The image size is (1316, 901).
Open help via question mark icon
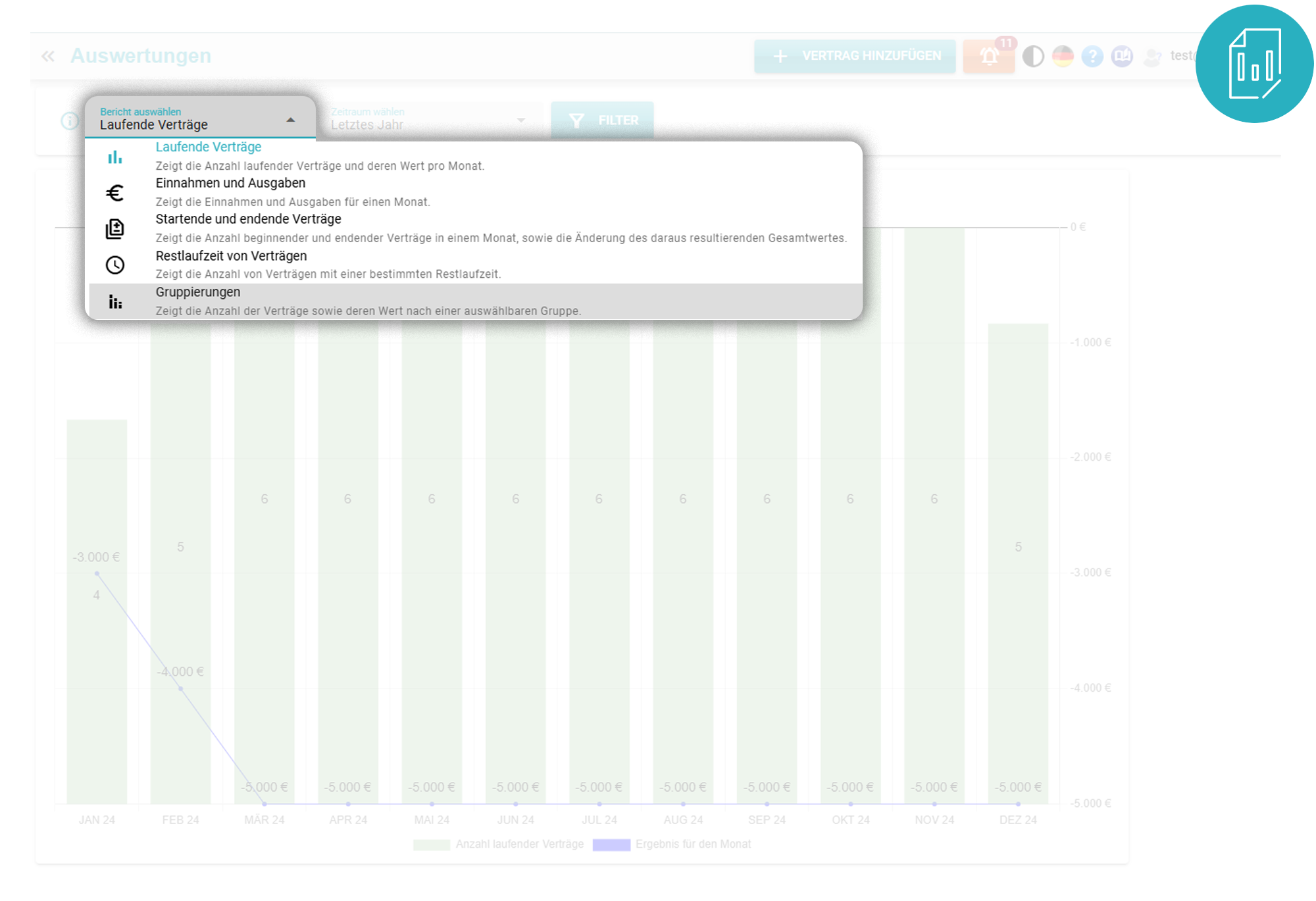tap(1092, 56)
